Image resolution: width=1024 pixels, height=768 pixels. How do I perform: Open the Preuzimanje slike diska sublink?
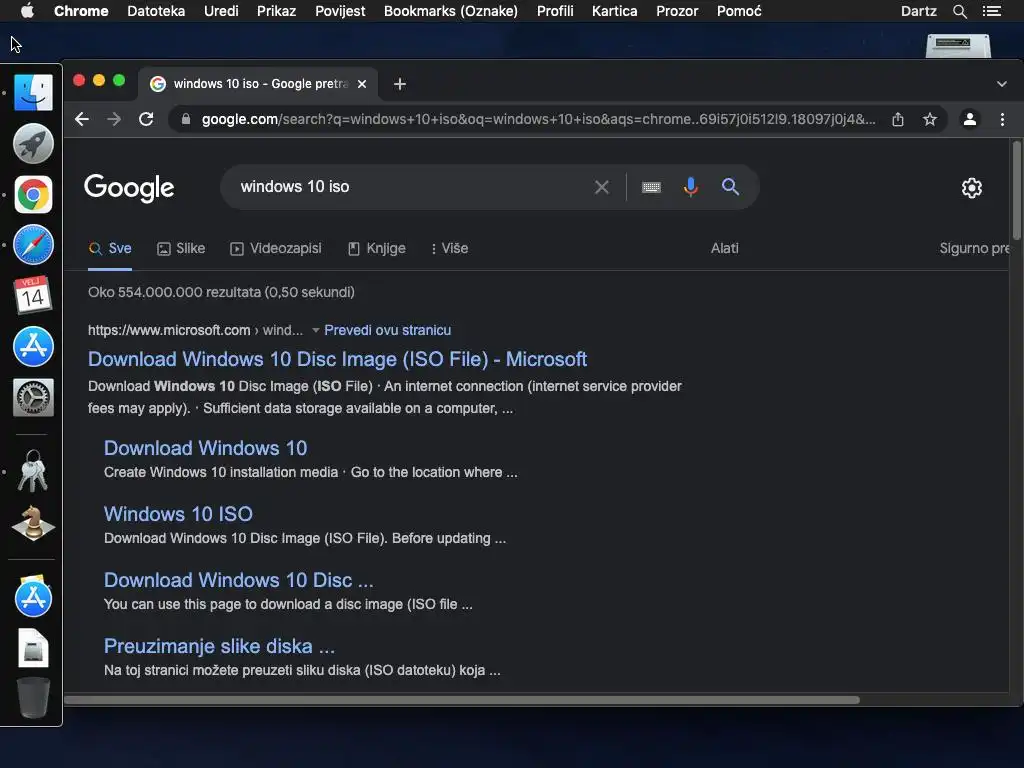(219, 646)
